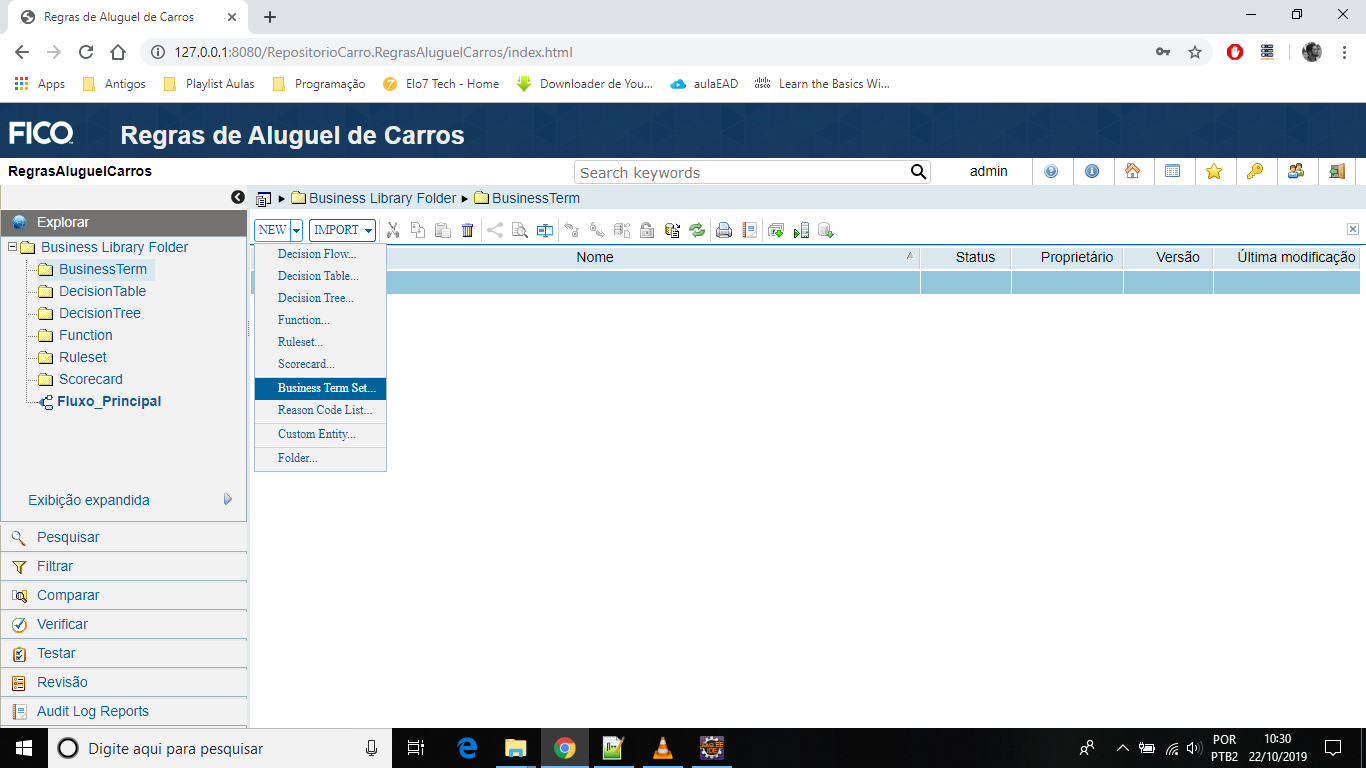This screenshot has width=1366, height=768.
Task: Open Favorites with the star icon
Action: 1214,172
